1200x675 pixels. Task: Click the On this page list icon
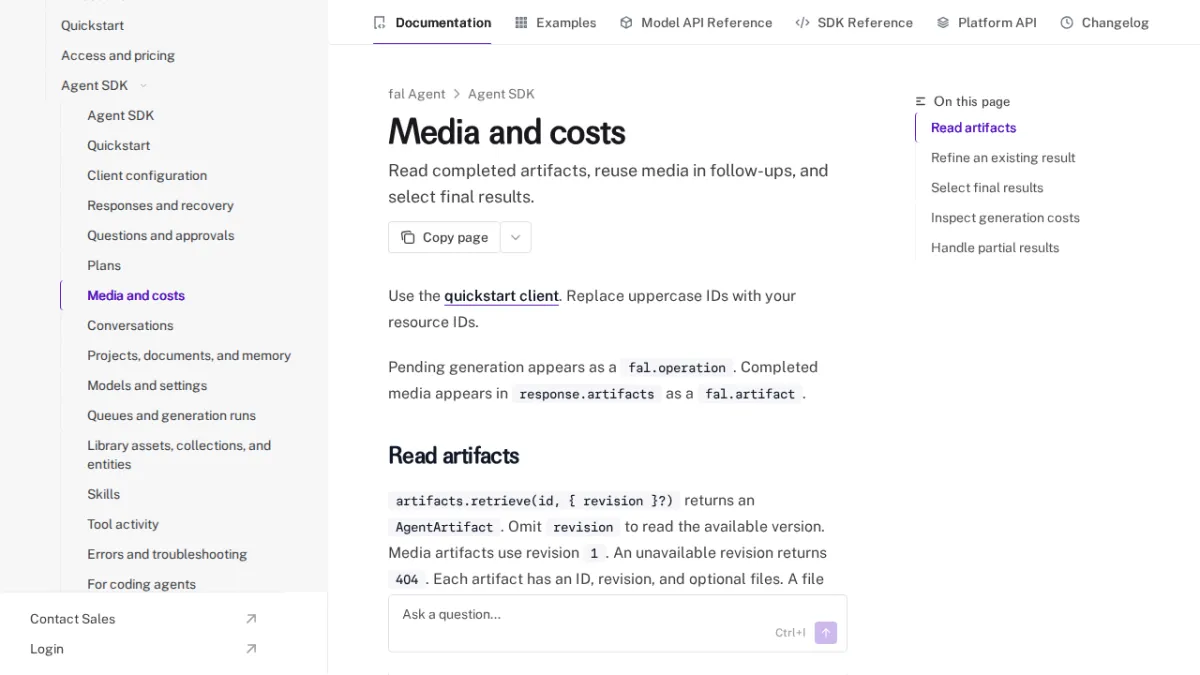[921, 101]
